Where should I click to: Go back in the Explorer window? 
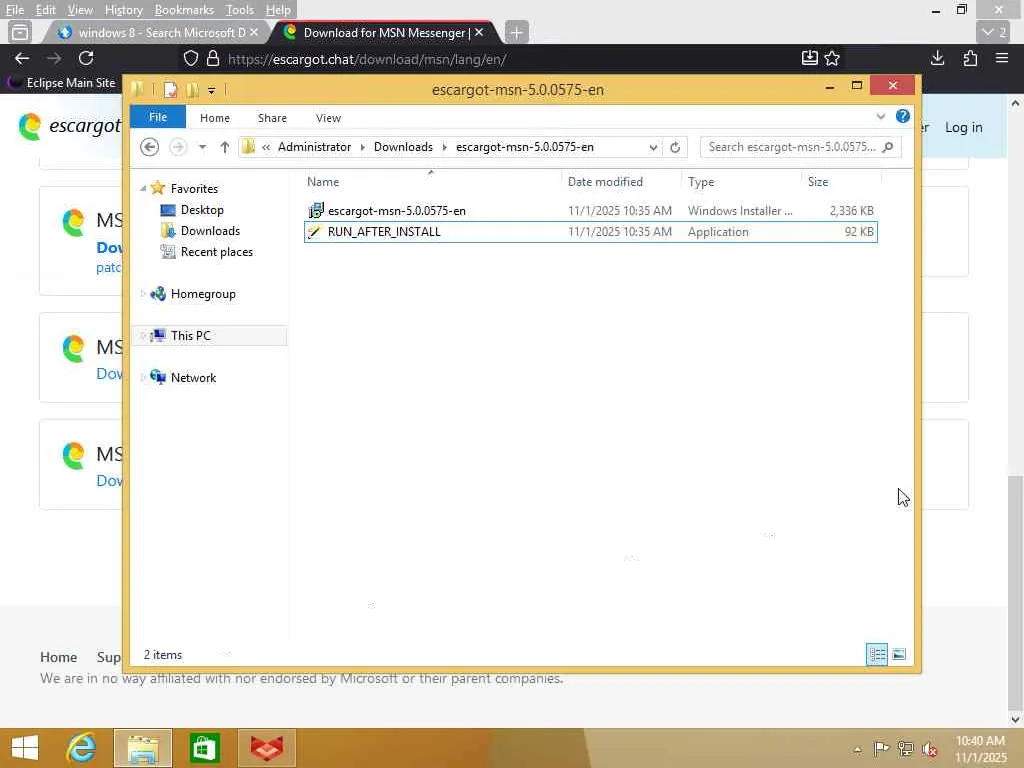(150, 147)
